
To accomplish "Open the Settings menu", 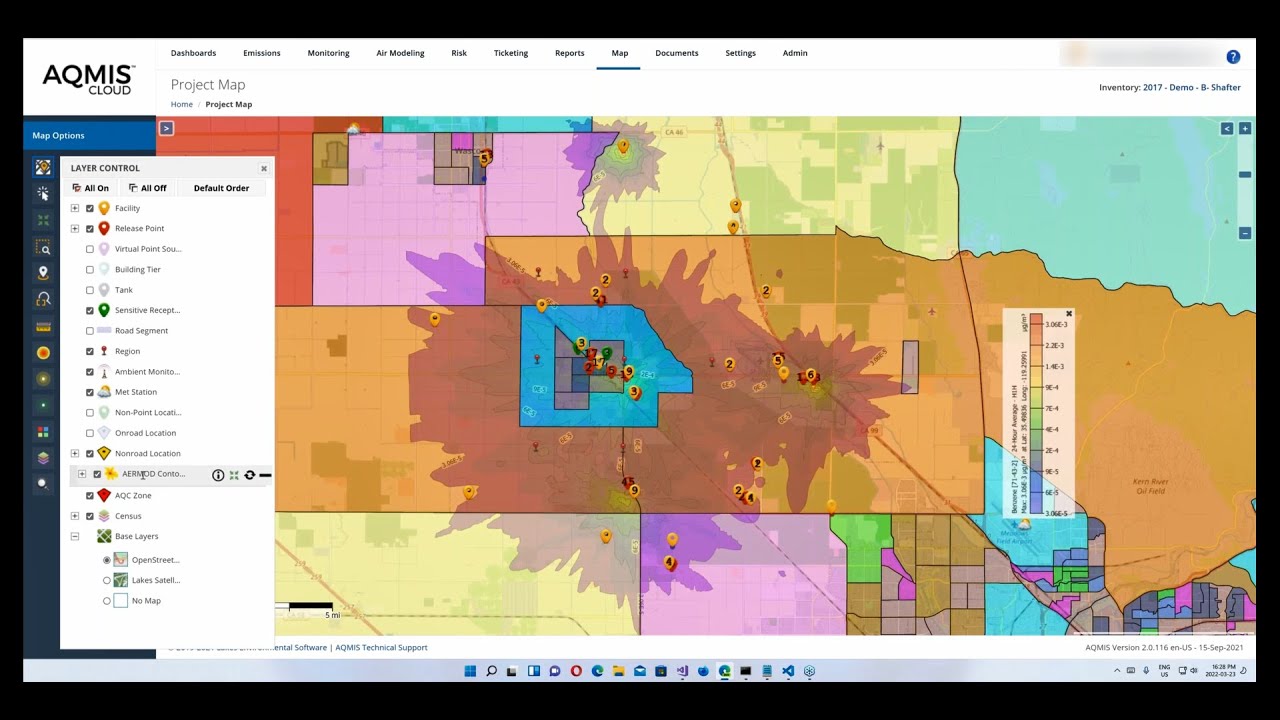I will tap(740, 53).
